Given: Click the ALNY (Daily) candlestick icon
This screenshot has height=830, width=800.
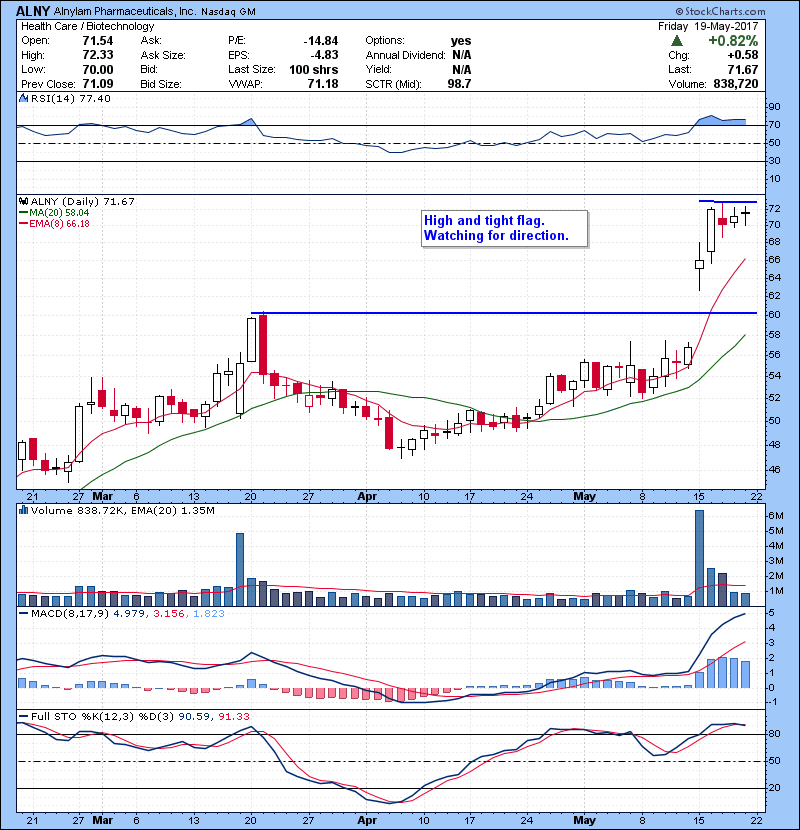Looking at the screenshot, I should tap(23, 202).
